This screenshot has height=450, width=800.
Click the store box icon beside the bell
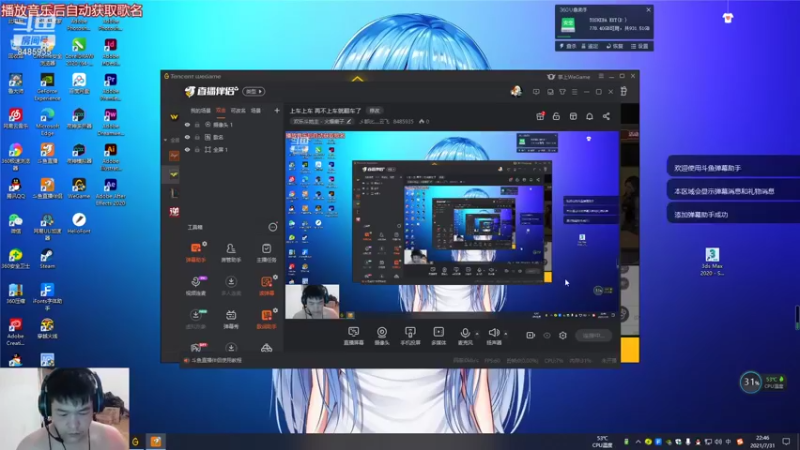(573, 116)
